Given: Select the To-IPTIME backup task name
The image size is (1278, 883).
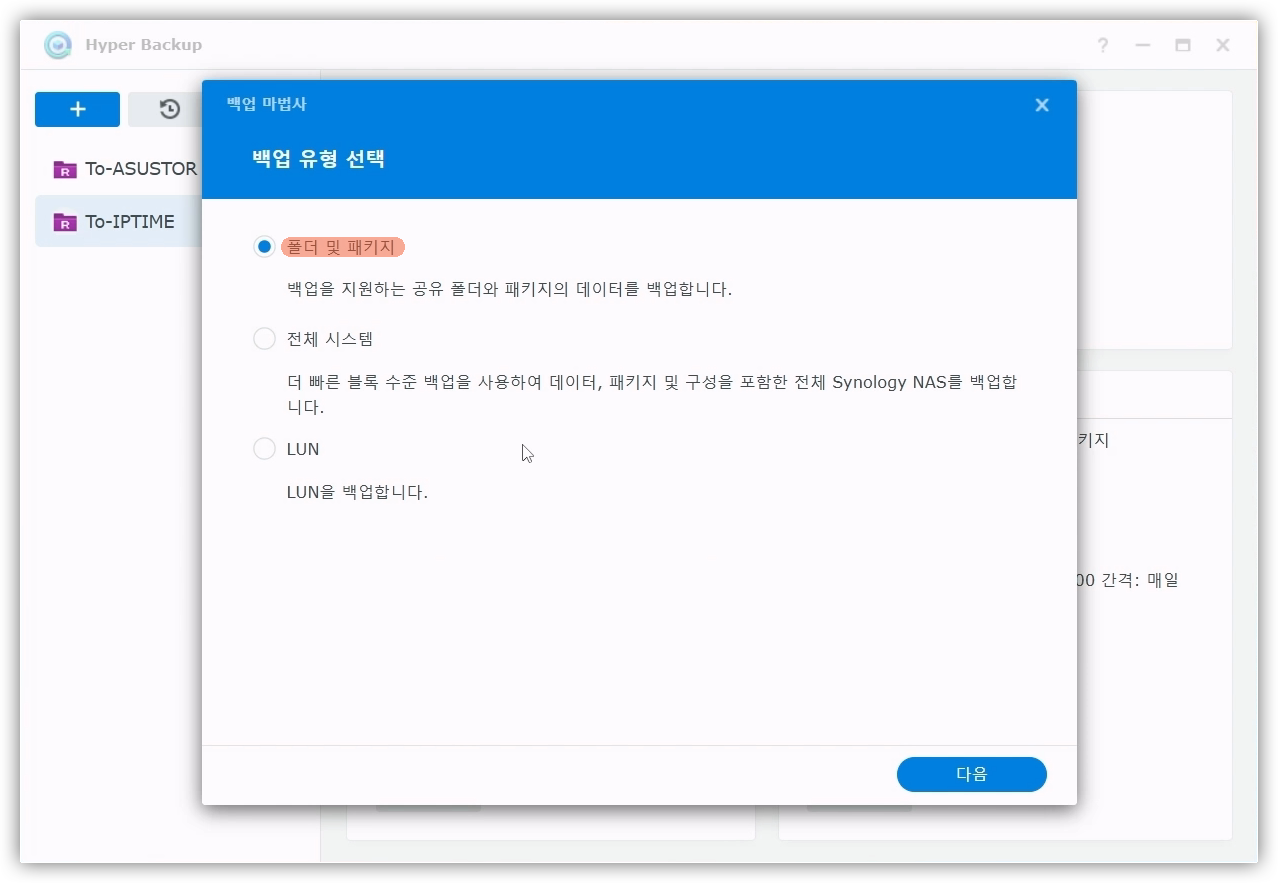Looking at the screenshot, I should click(x=130, y=222).
